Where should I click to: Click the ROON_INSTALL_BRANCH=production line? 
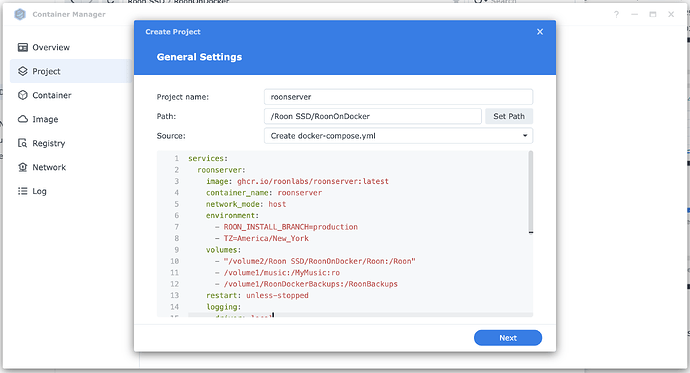(286, 227)
